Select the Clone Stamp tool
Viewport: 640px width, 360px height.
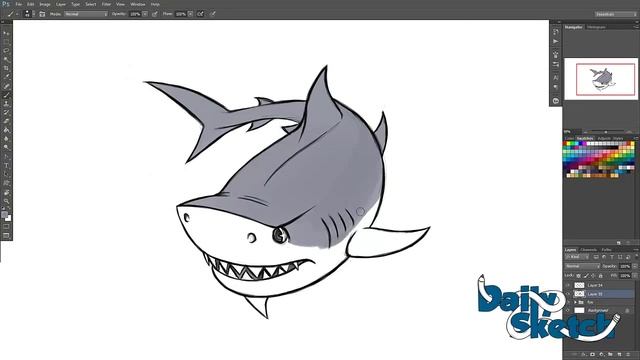pyautogui.click(x=6, y=104)
